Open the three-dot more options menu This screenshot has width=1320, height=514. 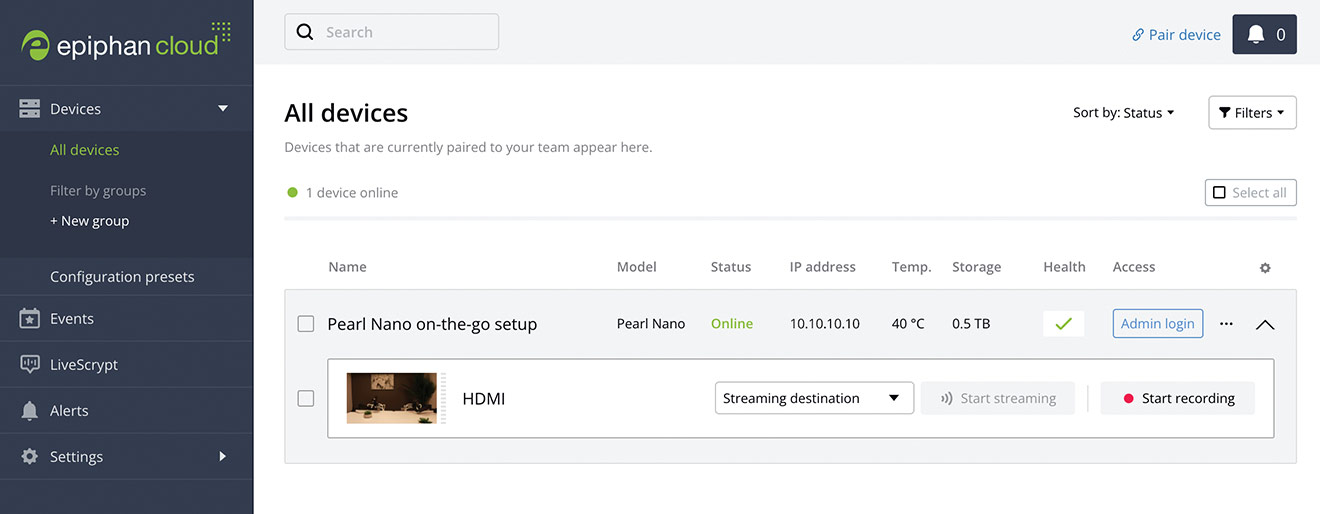click(x=1227, y=324)
